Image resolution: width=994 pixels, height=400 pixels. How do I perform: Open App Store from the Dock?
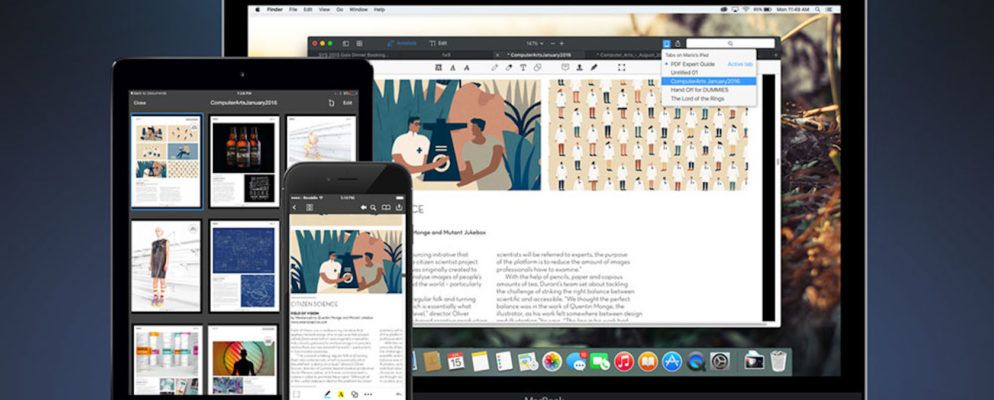[x=671, y=361]
